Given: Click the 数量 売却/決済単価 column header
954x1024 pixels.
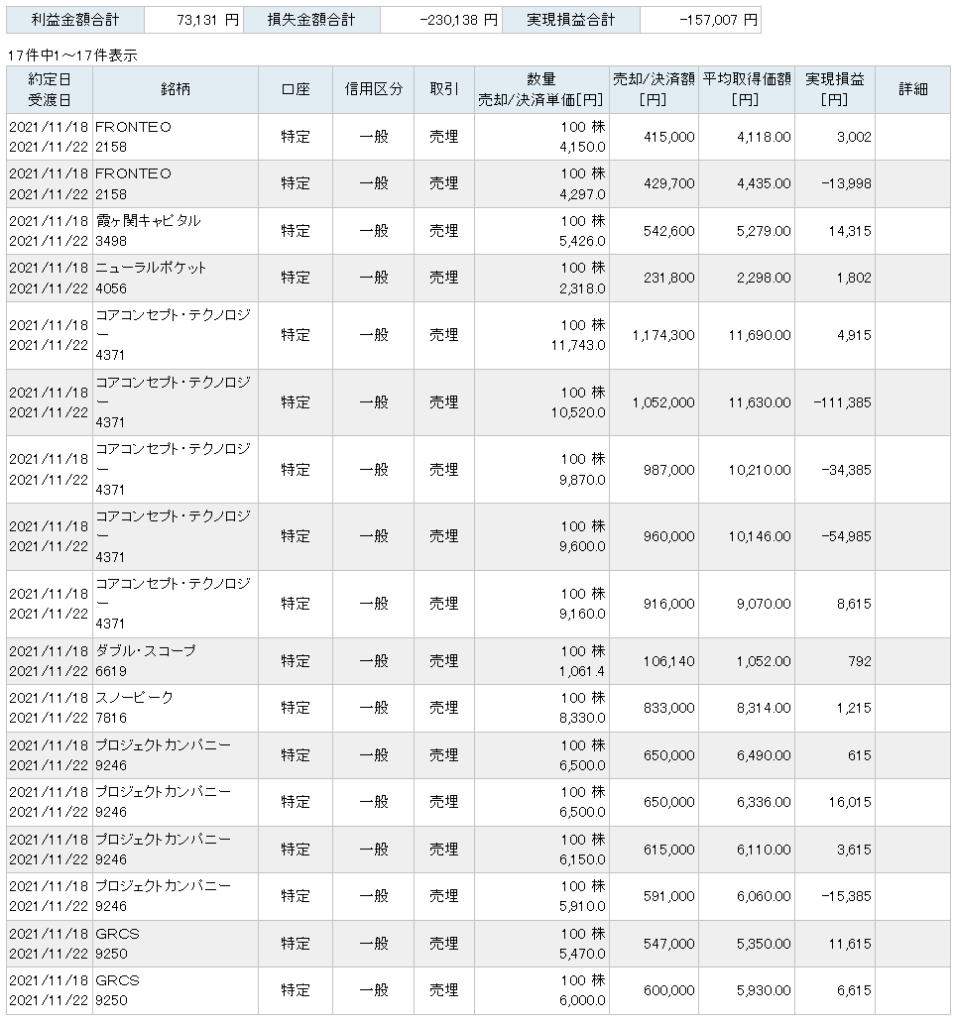Looking at the screenshot, I should pyautogui.click(x=541, y=89).
